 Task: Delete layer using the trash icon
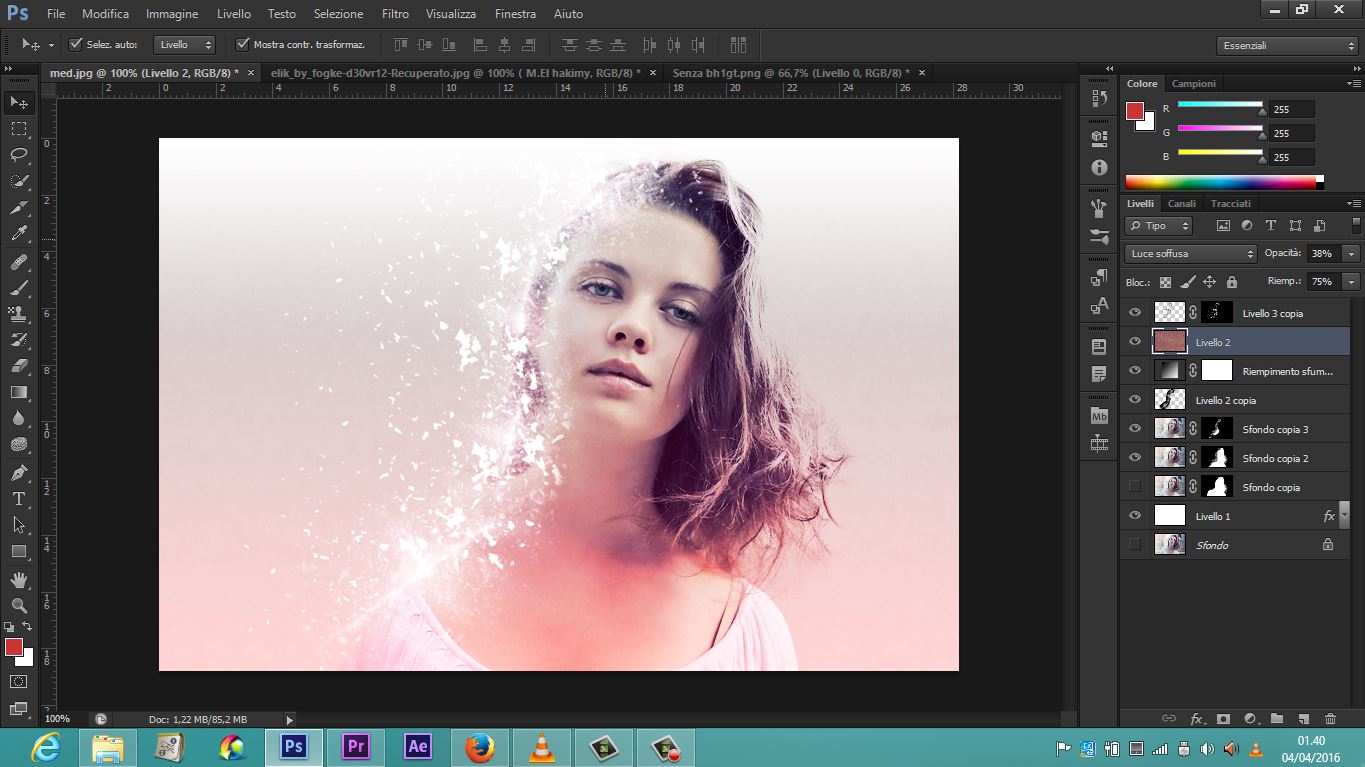1330,718
